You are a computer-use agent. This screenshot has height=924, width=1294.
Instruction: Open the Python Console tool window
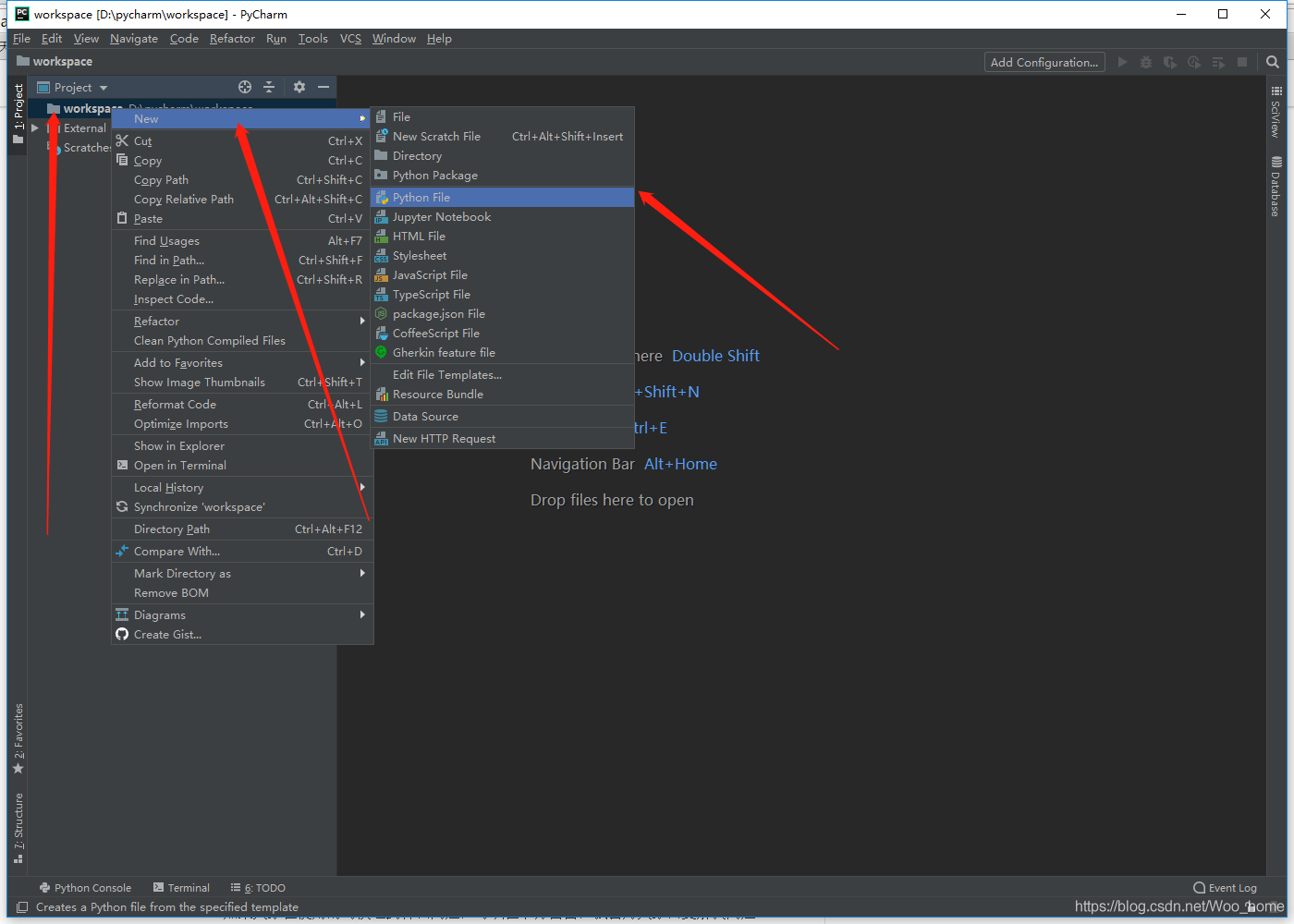tap(85, 888)
